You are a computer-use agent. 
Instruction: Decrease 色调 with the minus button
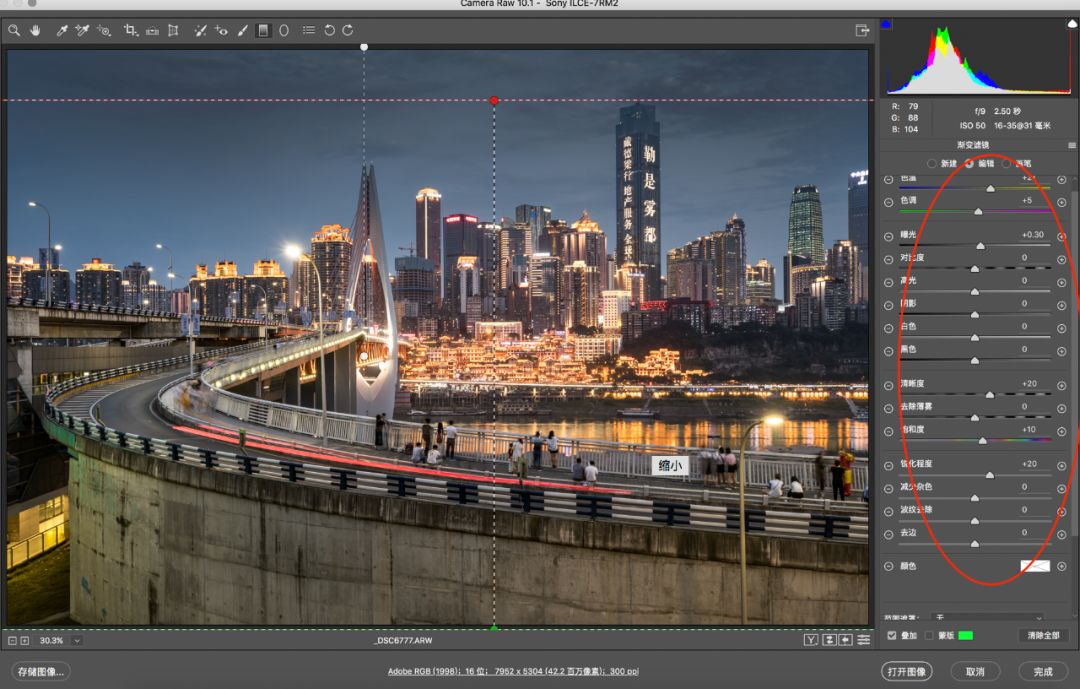tap(889, 203)
